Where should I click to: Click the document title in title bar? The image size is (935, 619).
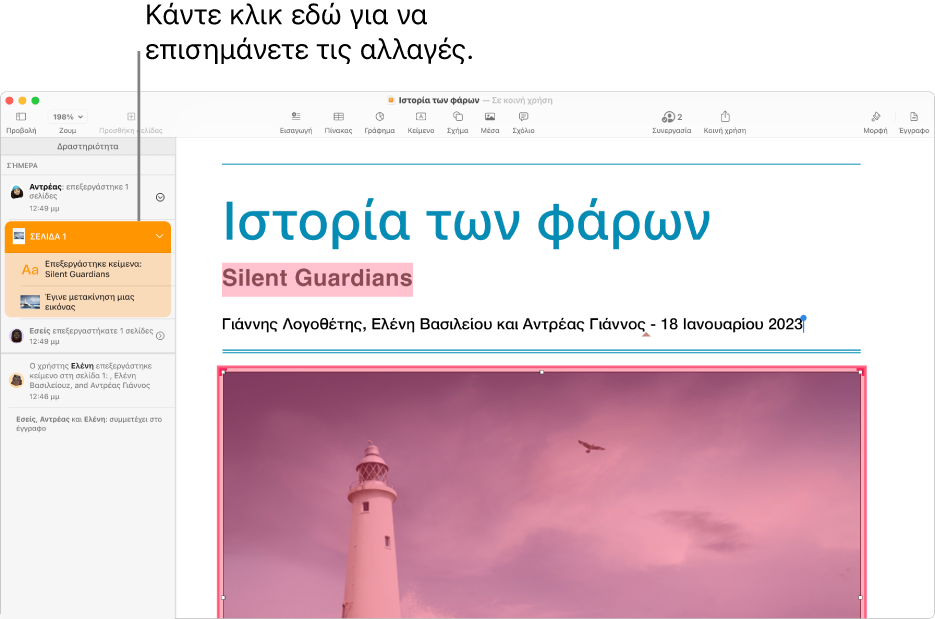[x=439, y=100]
